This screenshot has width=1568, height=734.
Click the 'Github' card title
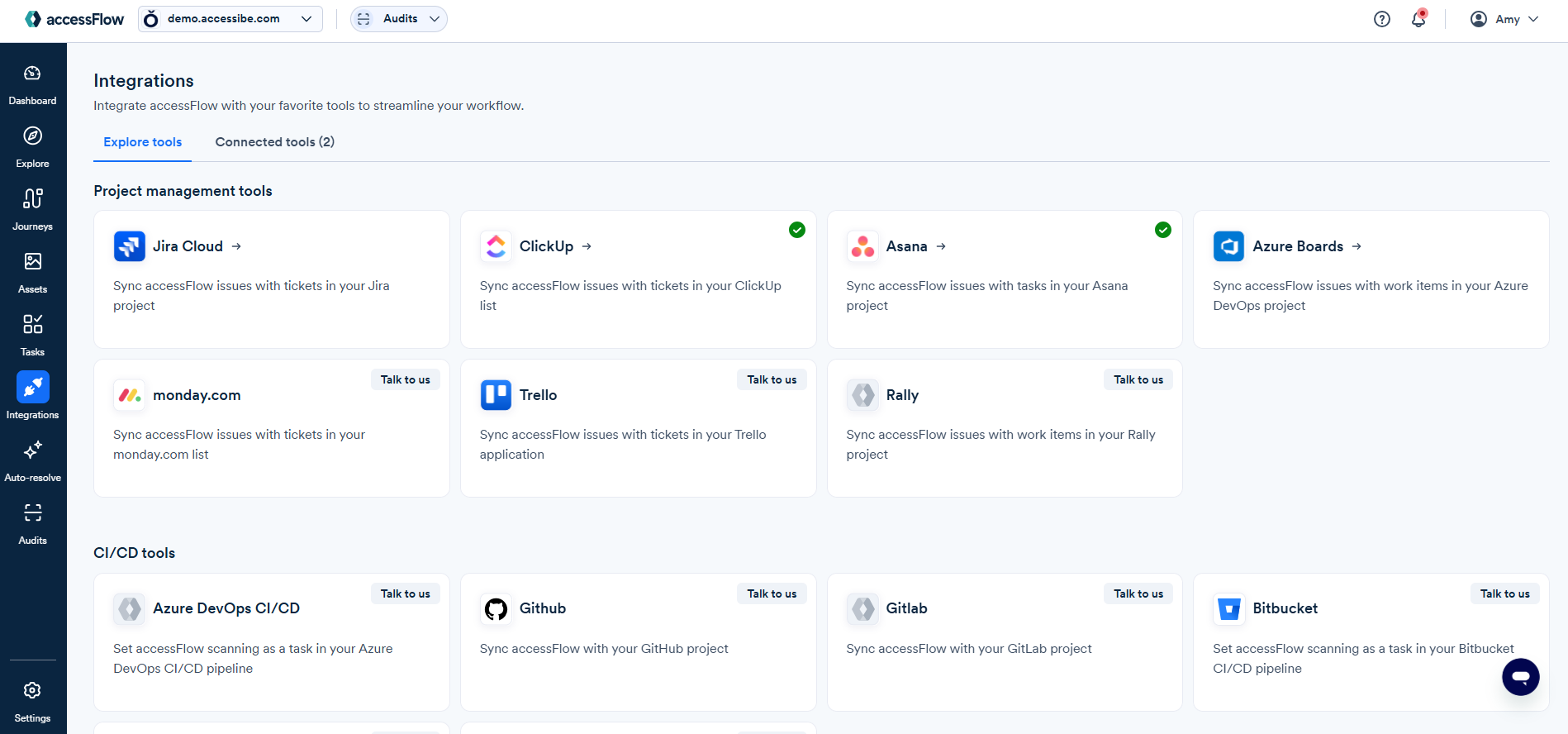(x=543, y=608)
